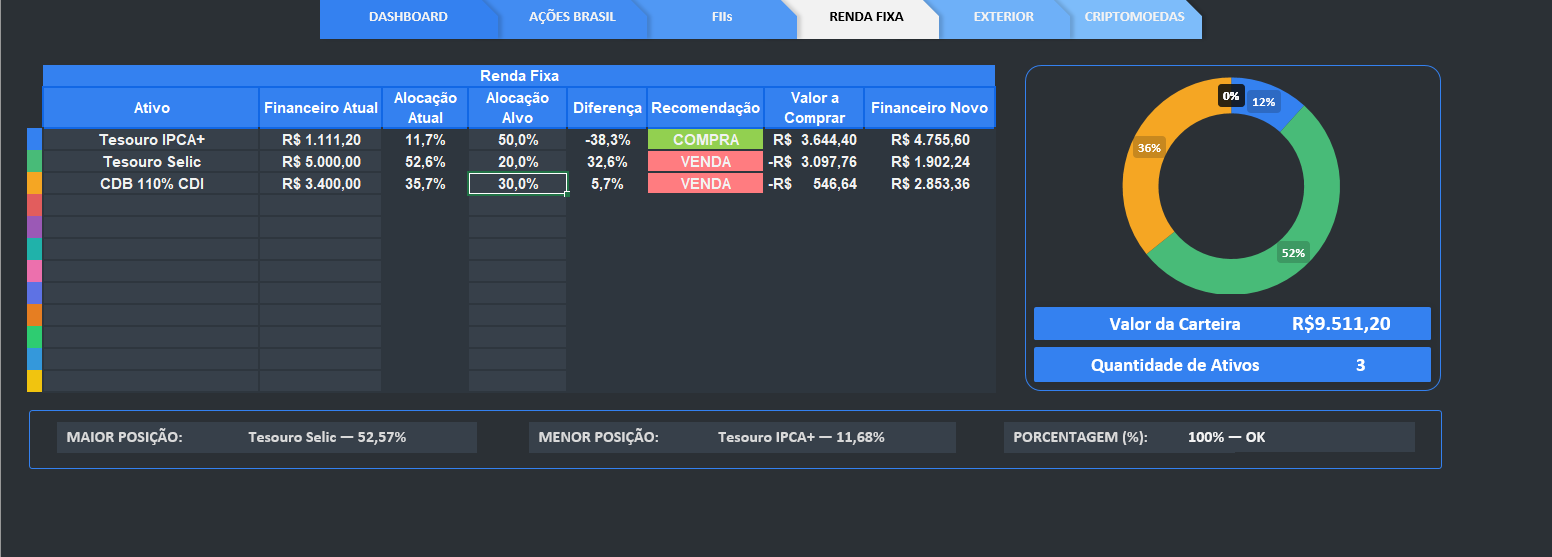Click the PORCENTAGEM 100% — OK summary
This screenshot has width=1552, height=557.
tap(1209, 437)
